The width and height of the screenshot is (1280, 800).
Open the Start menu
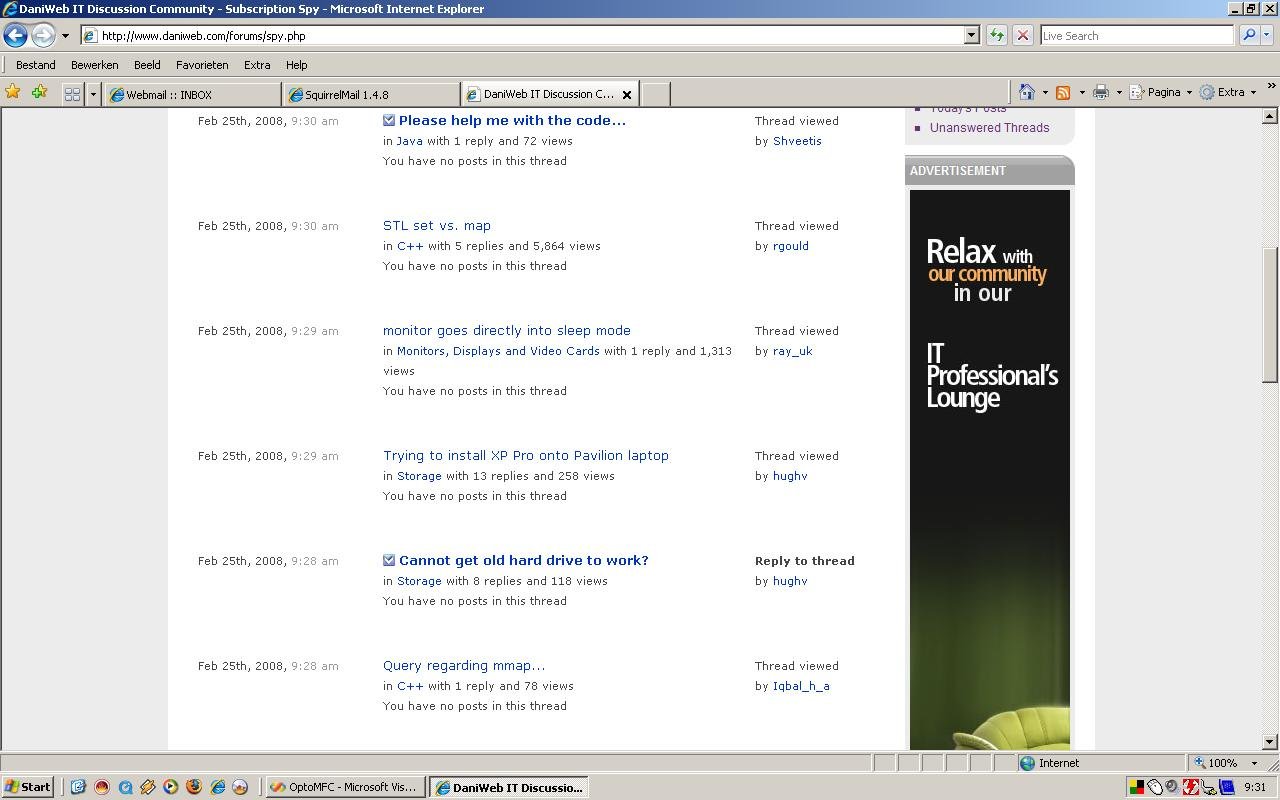tap(28, 787)
